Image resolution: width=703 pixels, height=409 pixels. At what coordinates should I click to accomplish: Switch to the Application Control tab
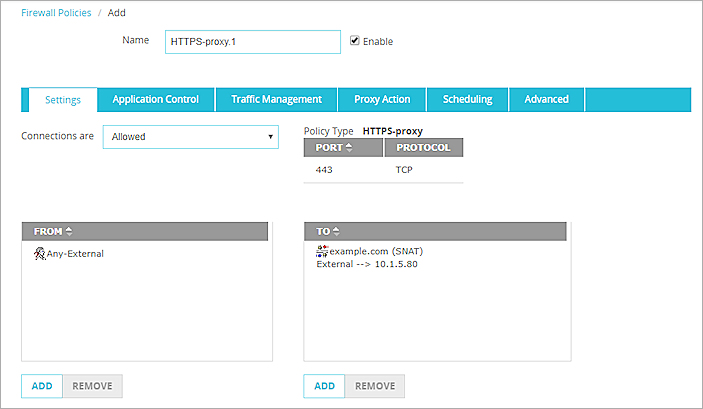click(155, 100)
